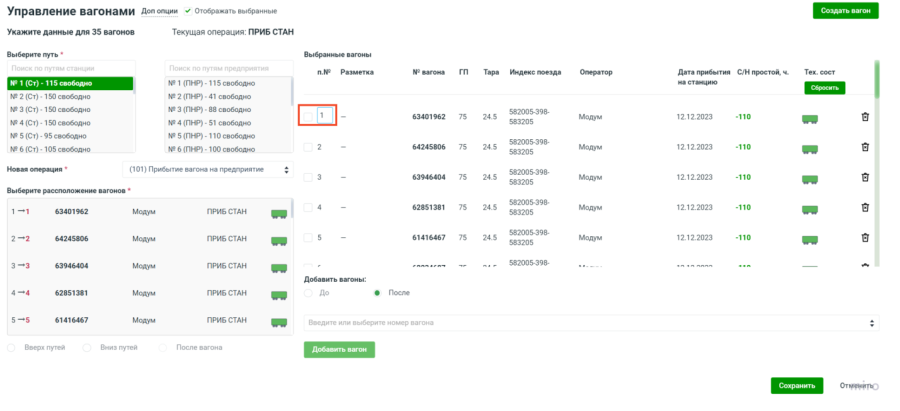The height and width of the screenshot is (411, 900).
Task: Click 'Создать вагон' button
Action: (845, 11)
